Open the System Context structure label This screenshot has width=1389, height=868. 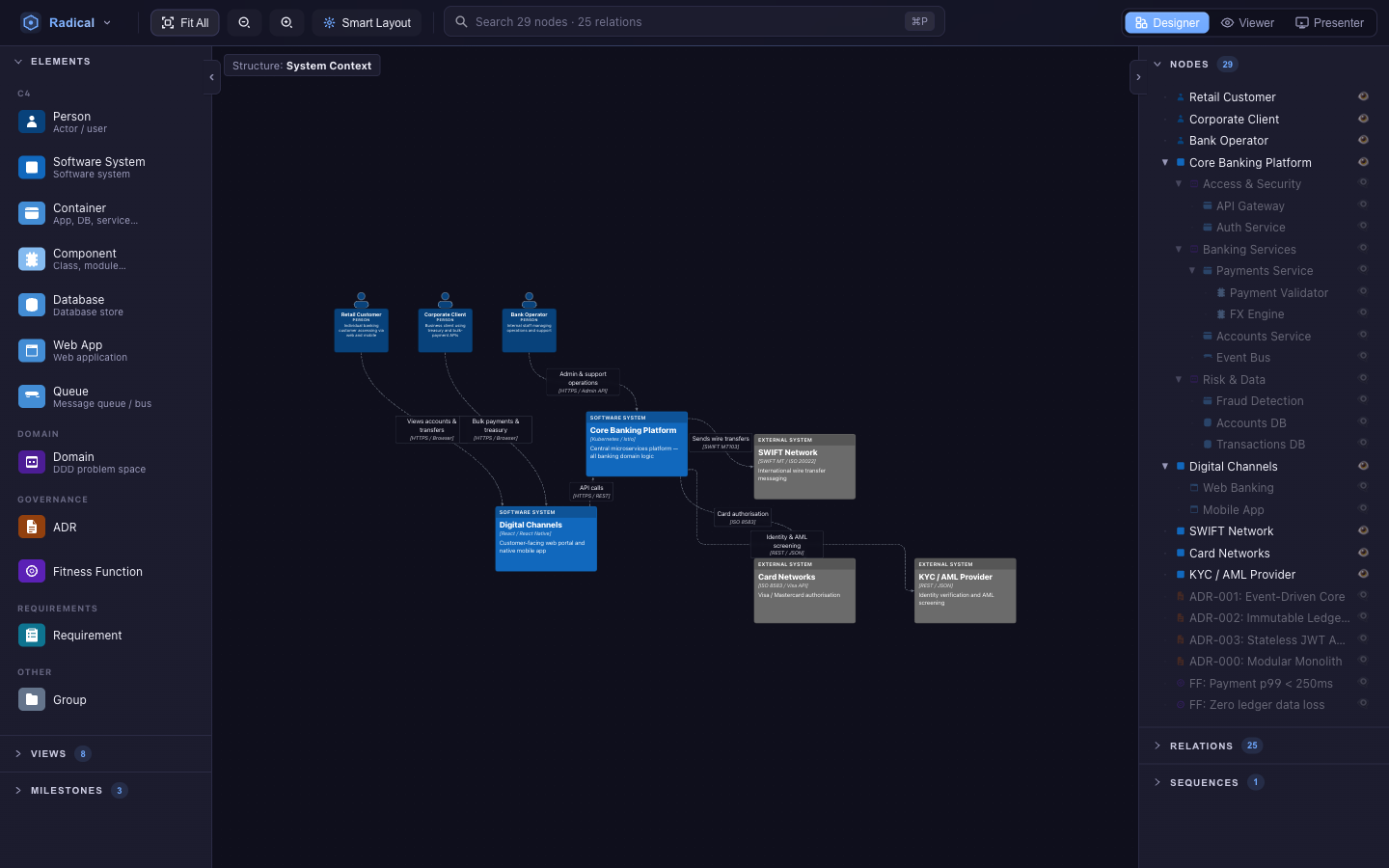[302, 66]
